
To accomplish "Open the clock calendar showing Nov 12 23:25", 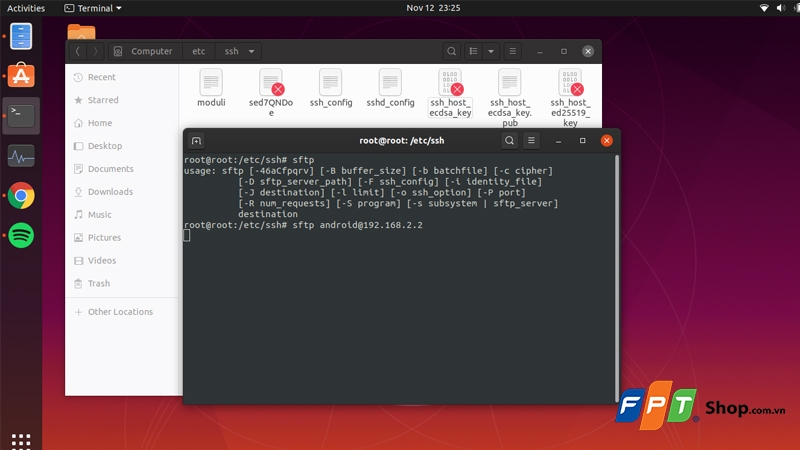I will click(x=433, y=8).
